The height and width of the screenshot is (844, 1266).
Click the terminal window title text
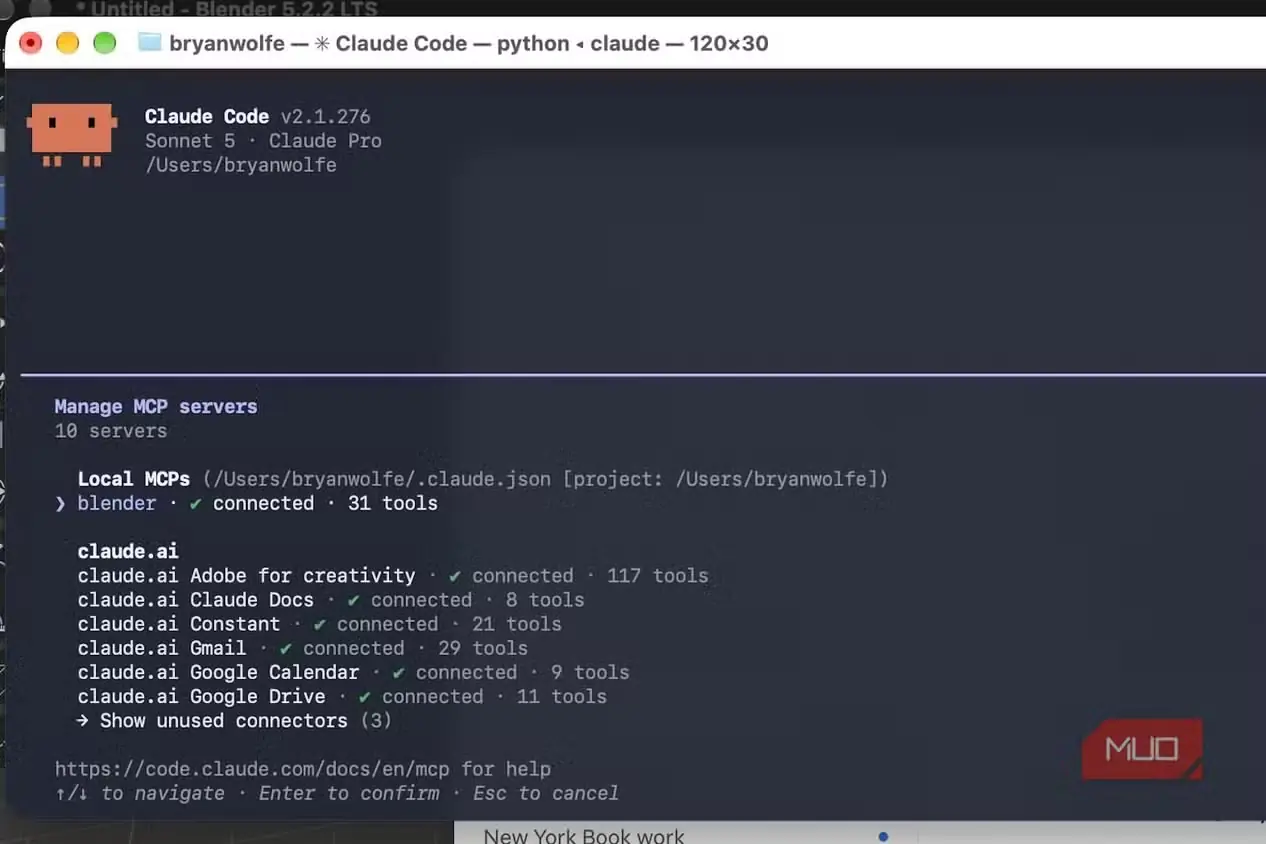coord(469,43)
